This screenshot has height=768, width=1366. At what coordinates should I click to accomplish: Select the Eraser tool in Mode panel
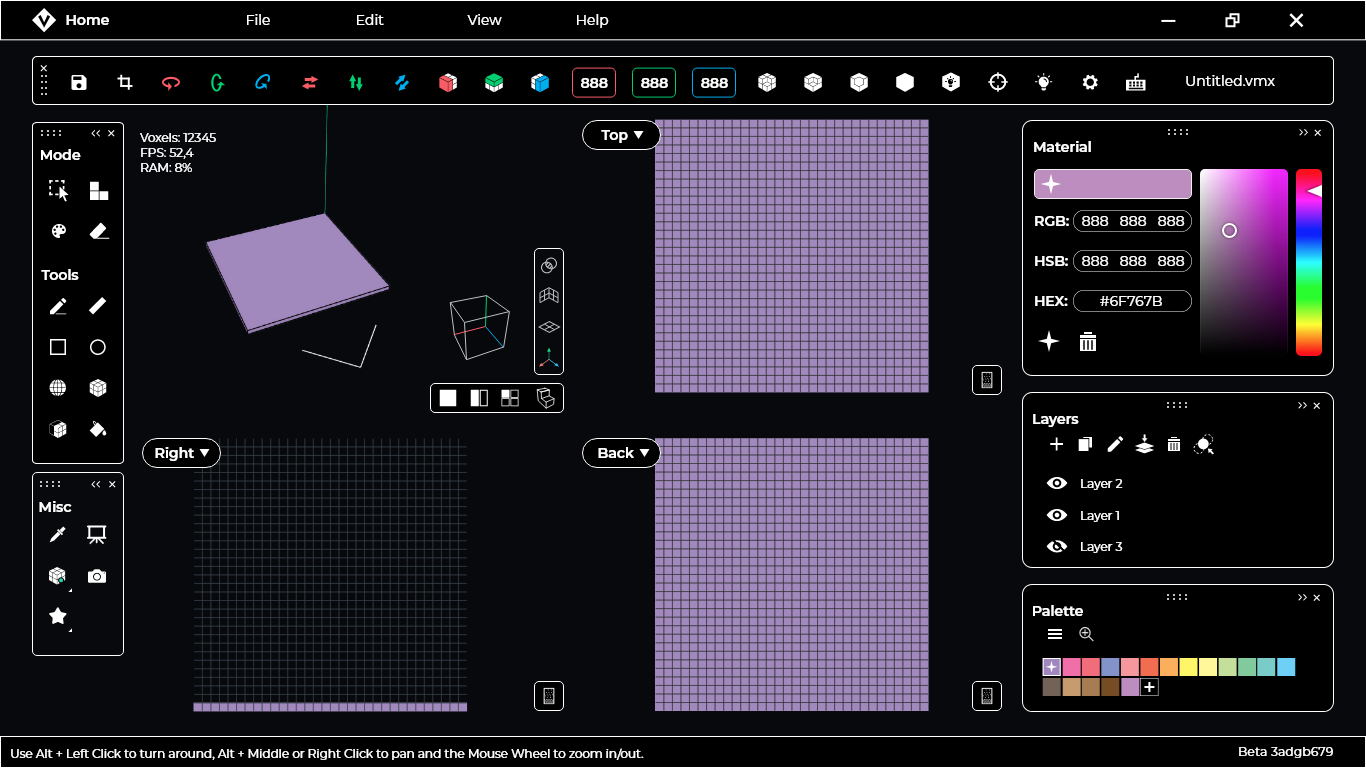pos(97,230)
